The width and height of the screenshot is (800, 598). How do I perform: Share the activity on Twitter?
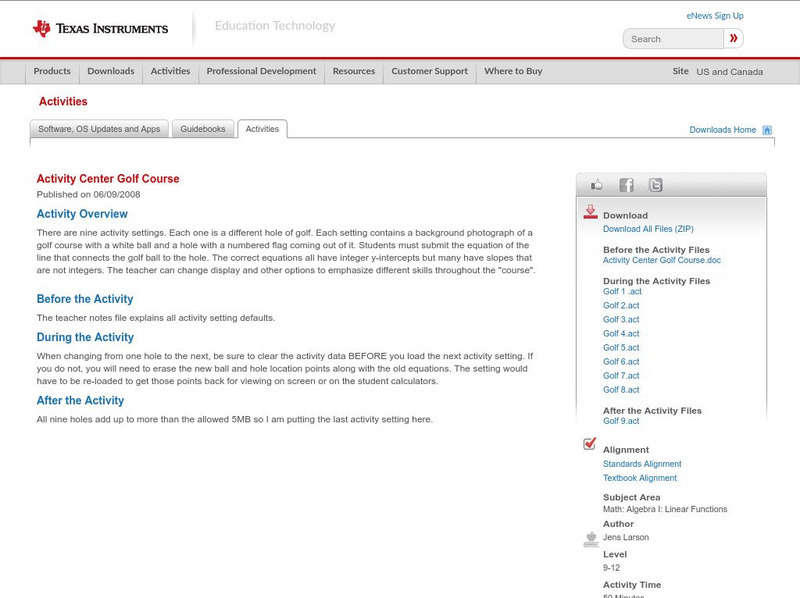pyautogui.click(x=655, y=185)
